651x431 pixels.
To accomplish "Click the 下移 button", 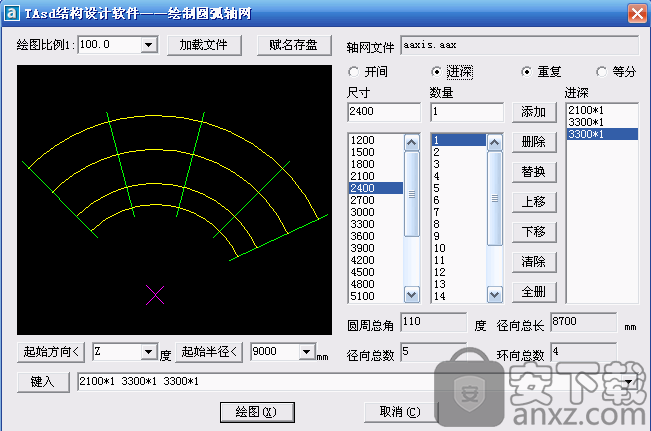I will [x=534, y=232].
